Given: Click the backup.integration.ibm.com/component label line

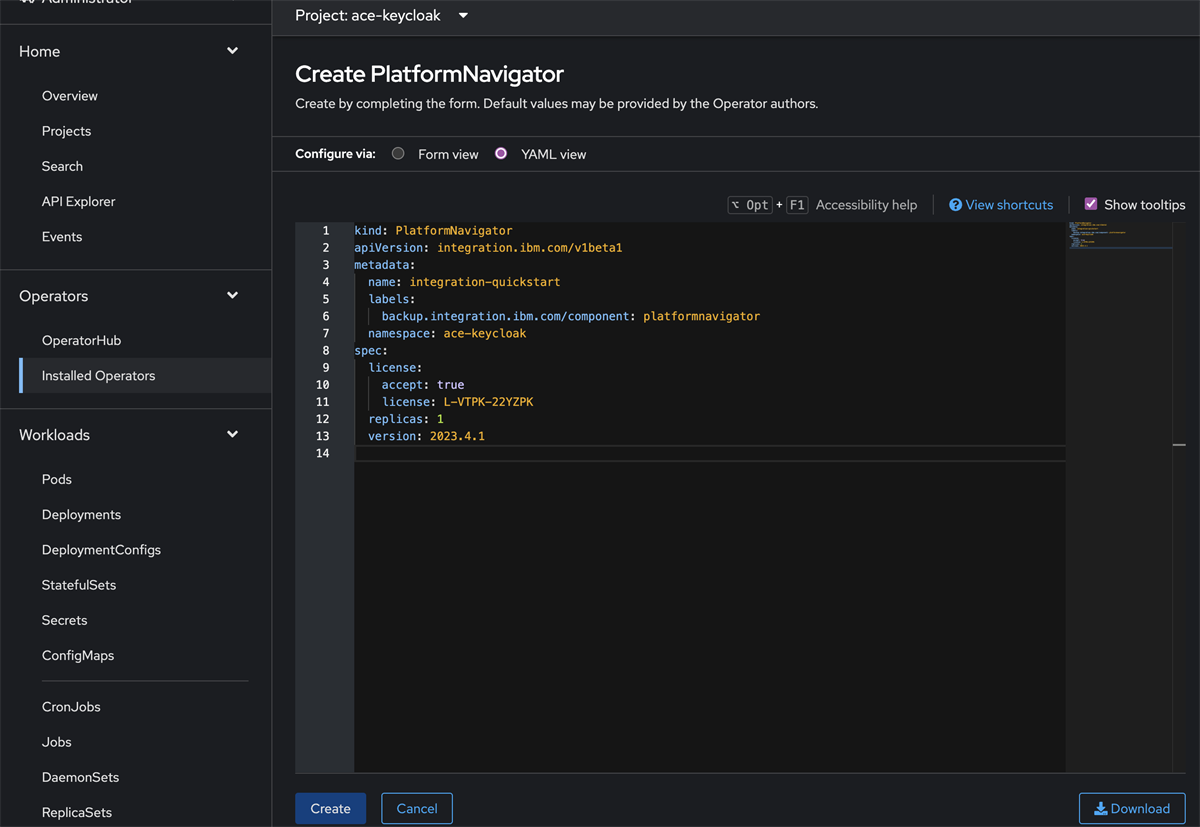Looking at the screenshot, I should click(571, 316).
